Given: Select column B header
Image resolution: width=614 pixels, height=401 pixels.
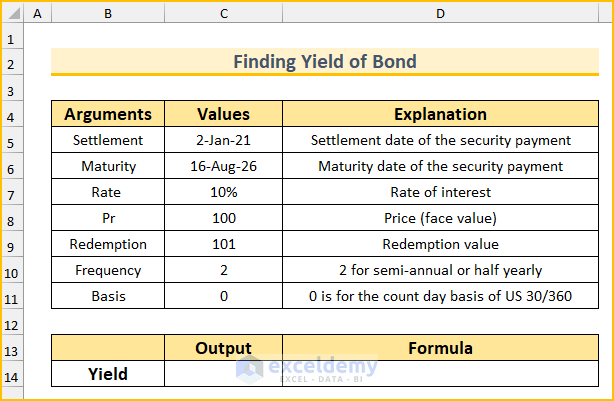Looking at the screenshot, I should (x=108, y=13).
